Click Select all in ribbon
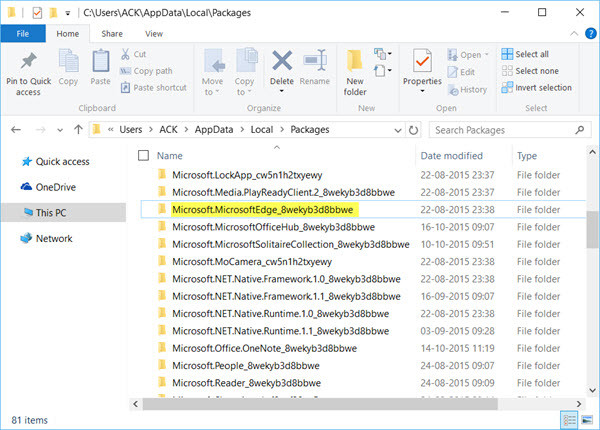 tap(525, 54)
